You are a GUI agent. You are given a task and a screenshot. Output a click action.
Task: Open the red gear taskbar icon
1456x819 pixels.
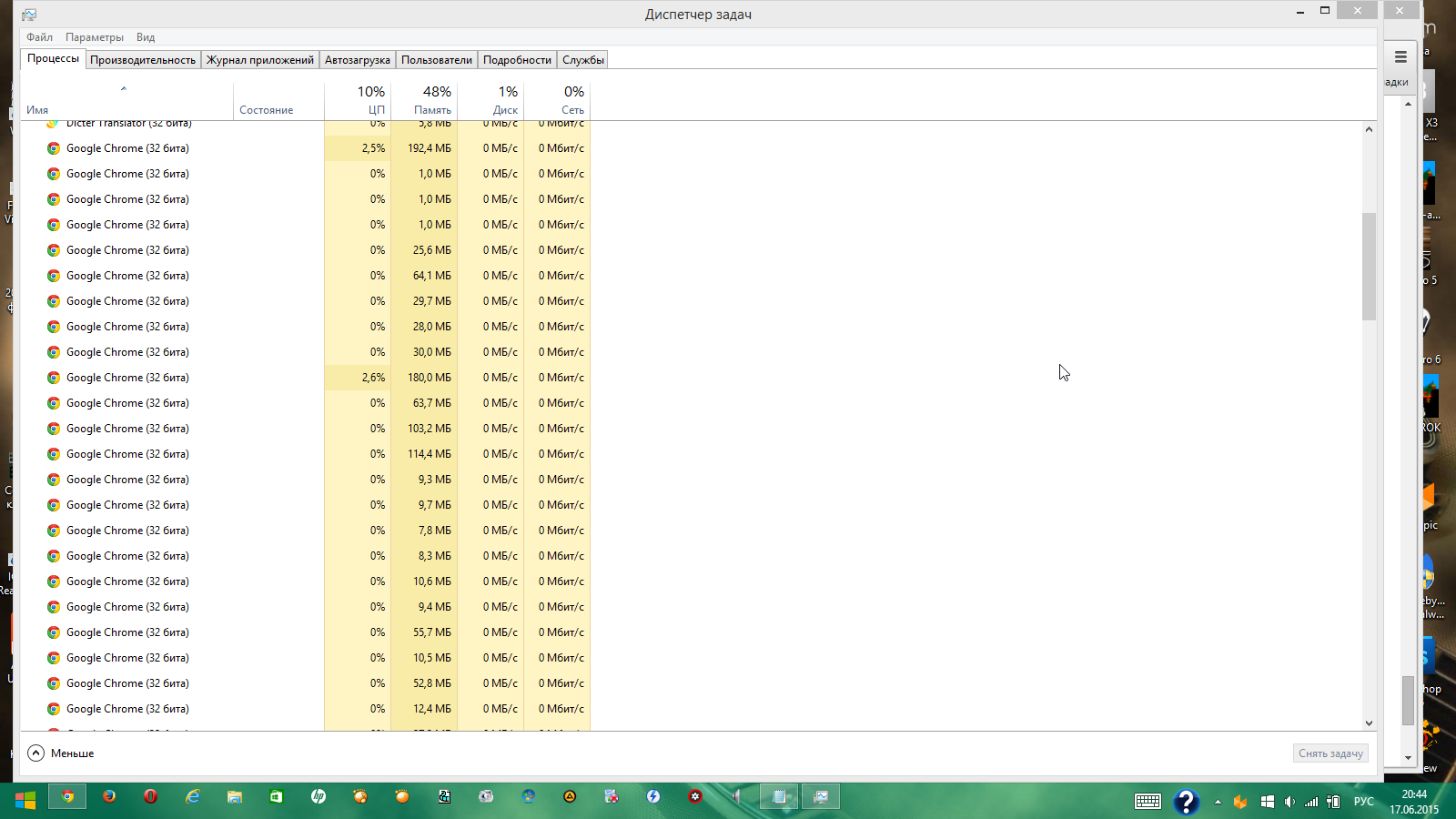point(695,796)
